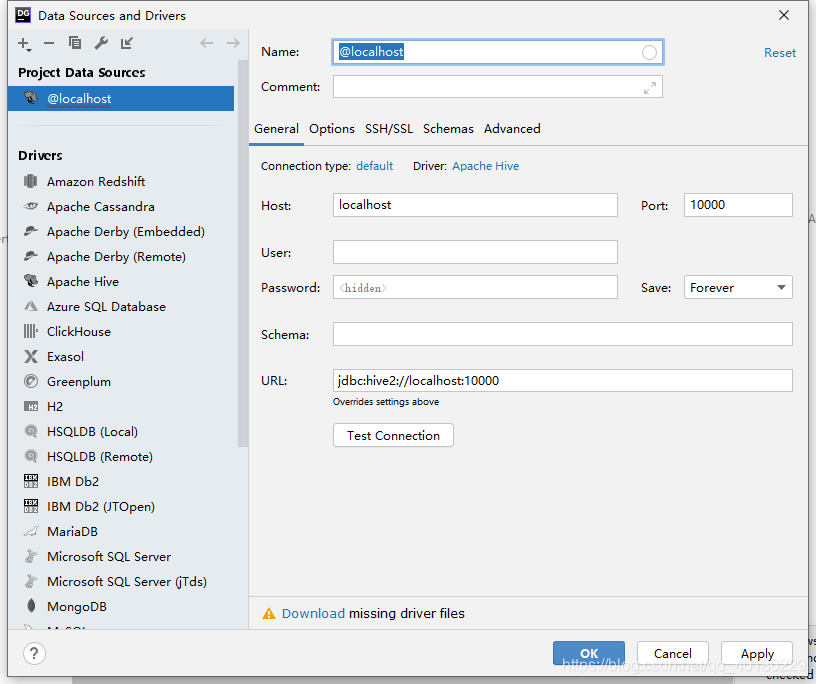The width and height of the screenshot is (816, 684).
Task: Switch to the General tab
Action: pyautogui.click(x=276, y=129)
